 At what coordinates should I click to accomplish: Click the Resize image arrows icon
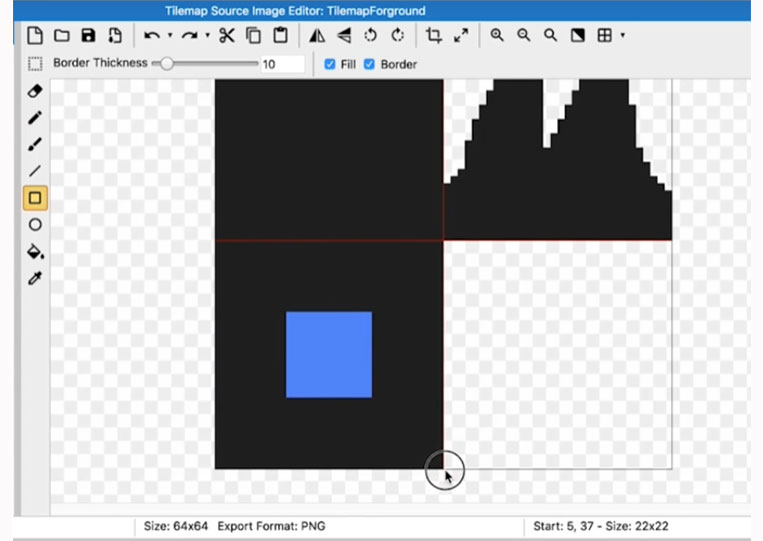[461, 36]
